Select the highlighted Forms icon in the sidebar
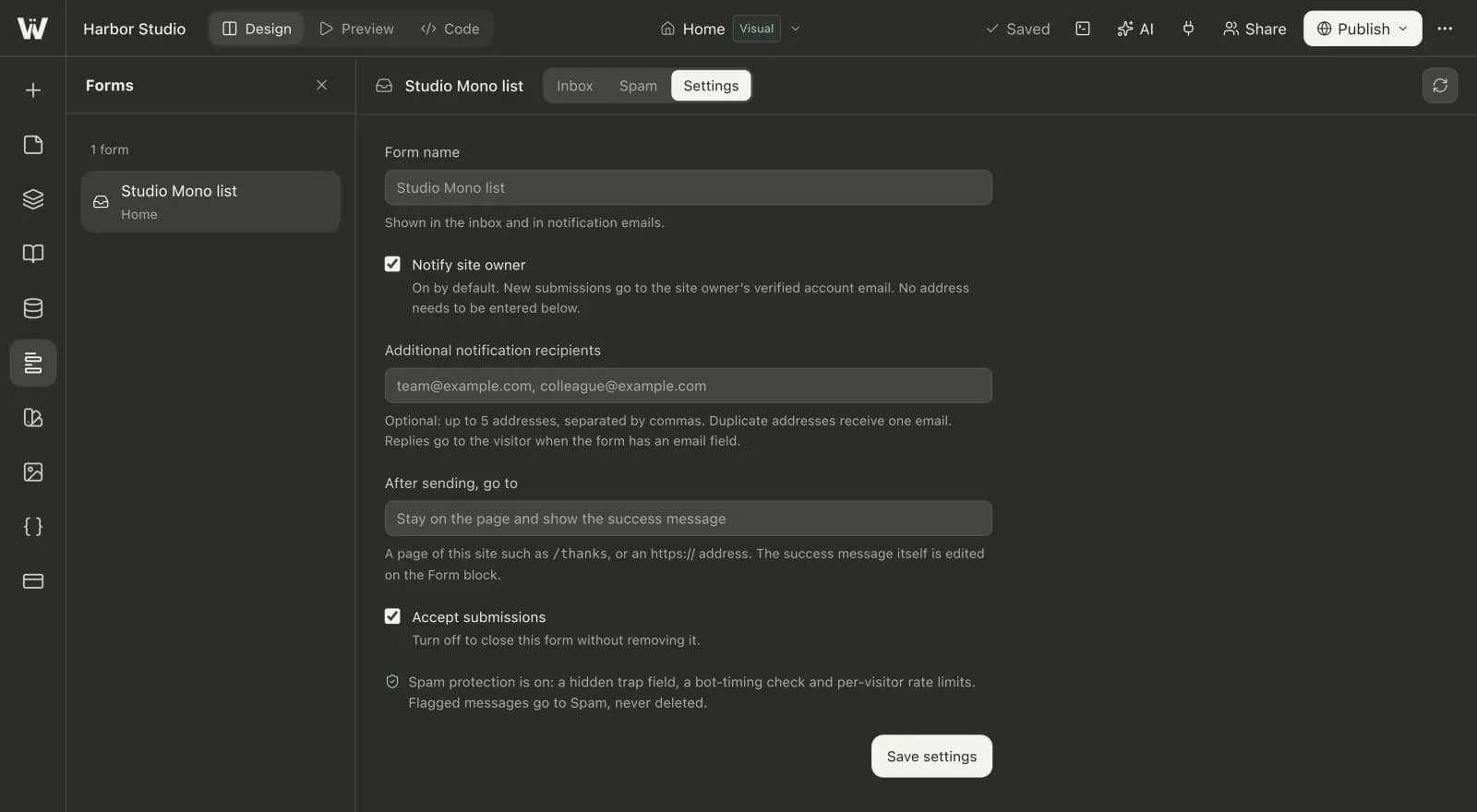The width and height of the screenshot is (1477, 812). pos(33,363)
